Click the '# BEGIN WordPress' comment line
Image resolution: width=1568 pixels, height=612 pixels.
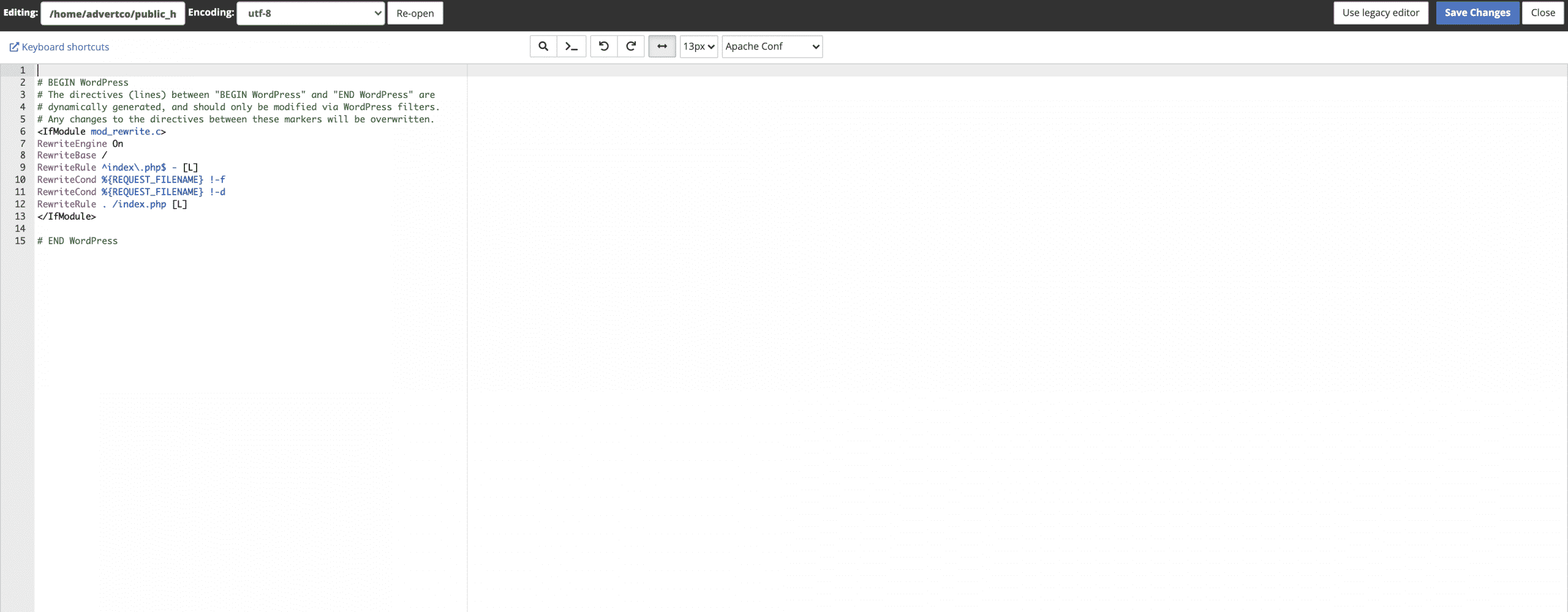coord(83,83)
